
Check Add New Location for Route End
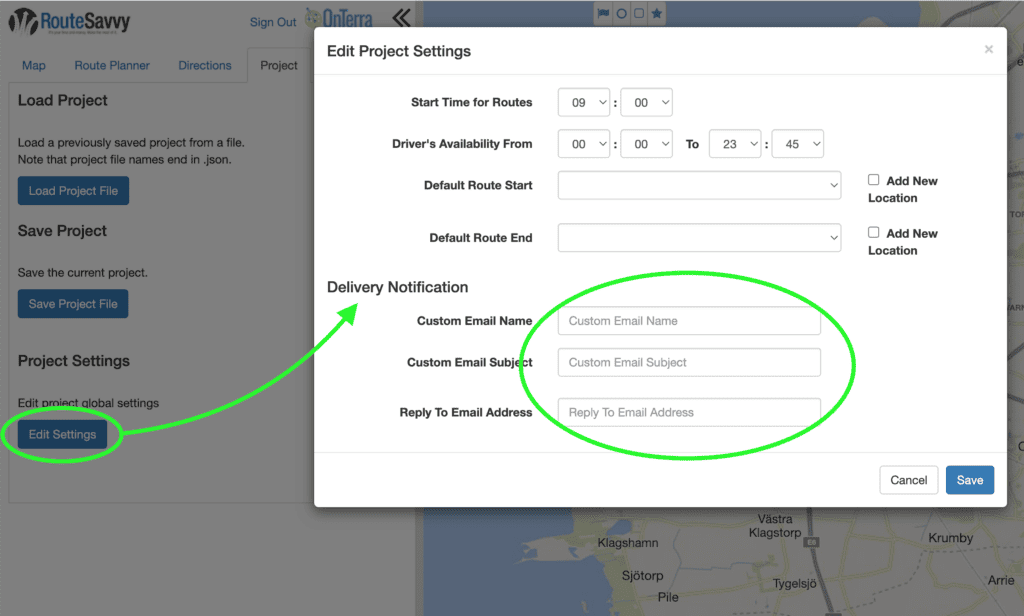pyautogui.click(x=873, y=232)
